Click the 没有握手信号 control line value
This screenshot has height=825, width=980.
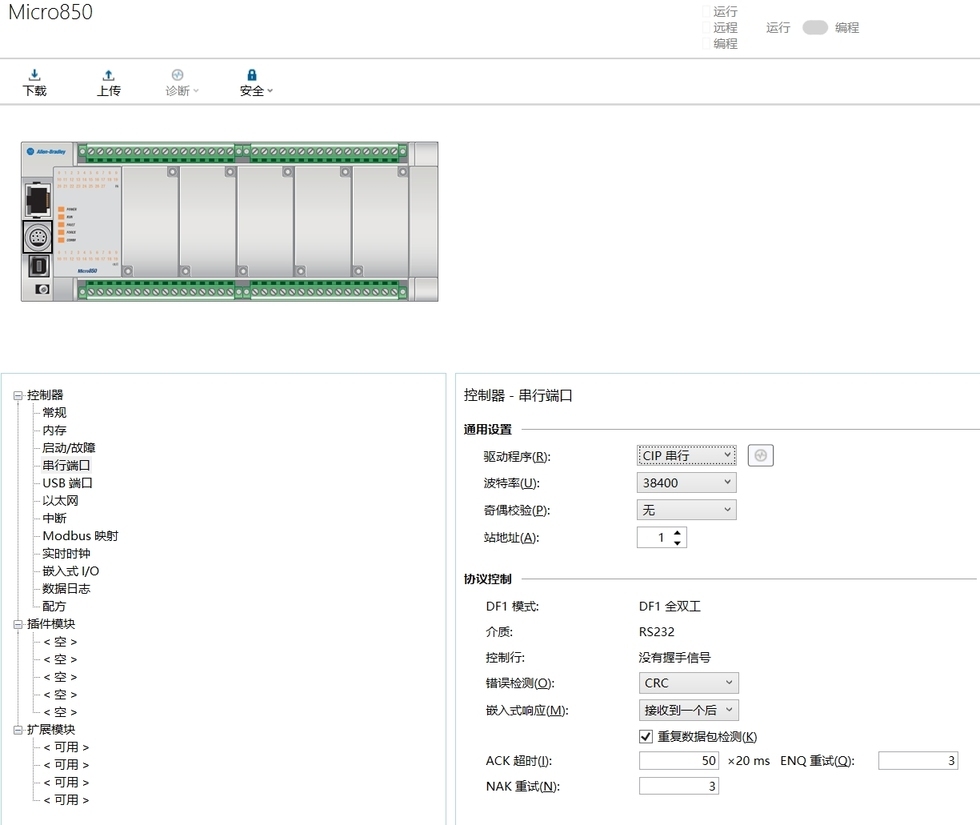[674, 658]
